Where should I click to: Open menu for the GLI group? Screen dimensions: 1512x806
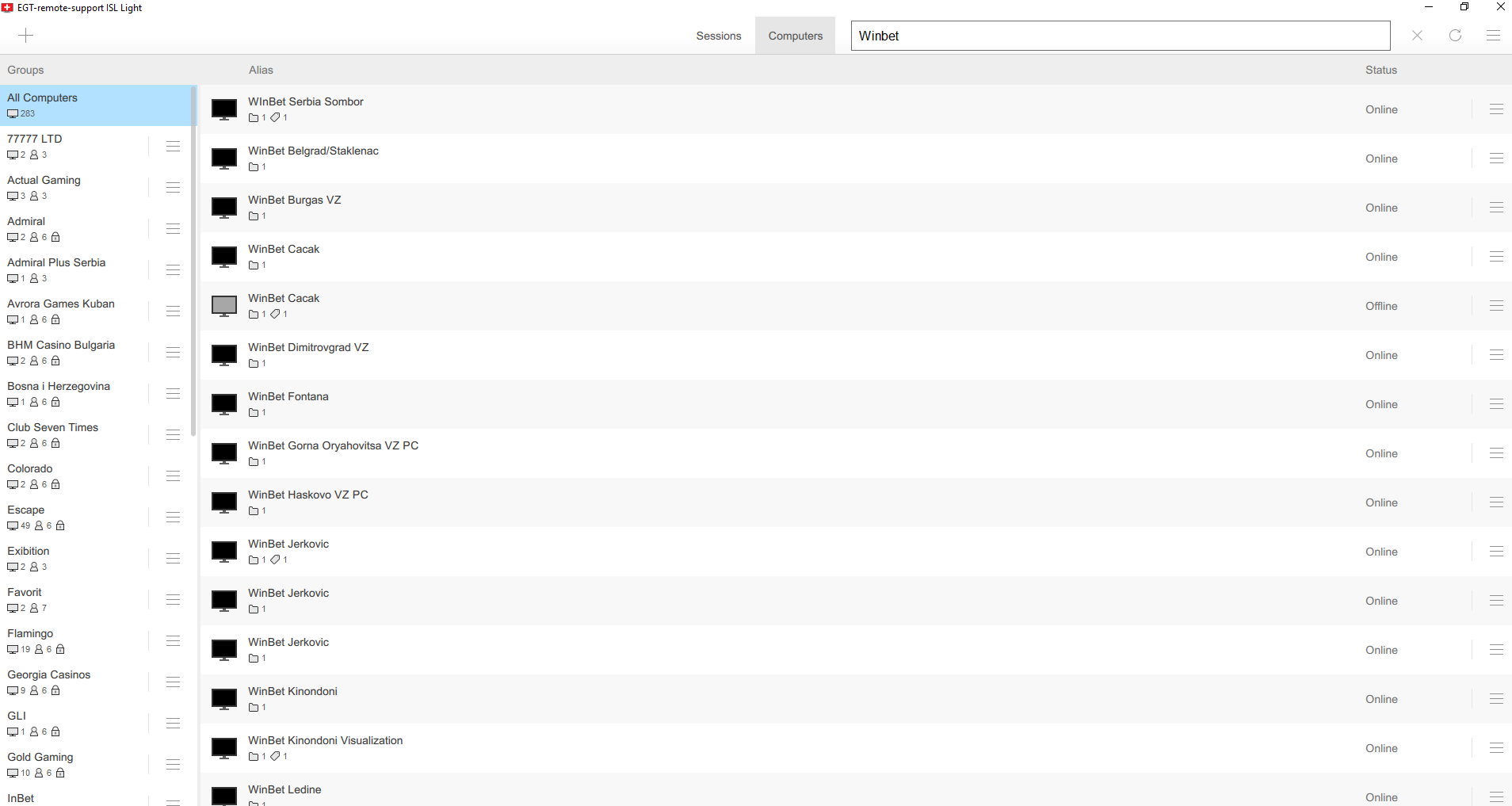point(173,724)
